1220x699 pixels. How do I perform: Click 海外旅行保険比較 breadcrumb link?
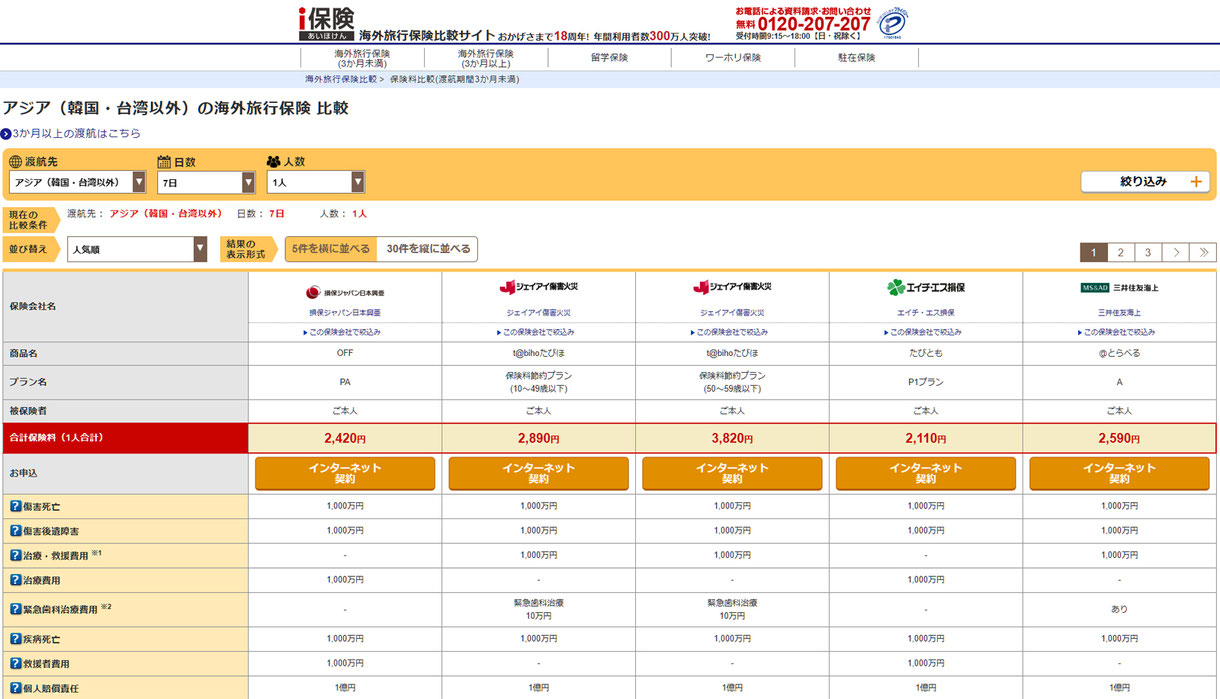pyautogui.click(x=341, y=78)
